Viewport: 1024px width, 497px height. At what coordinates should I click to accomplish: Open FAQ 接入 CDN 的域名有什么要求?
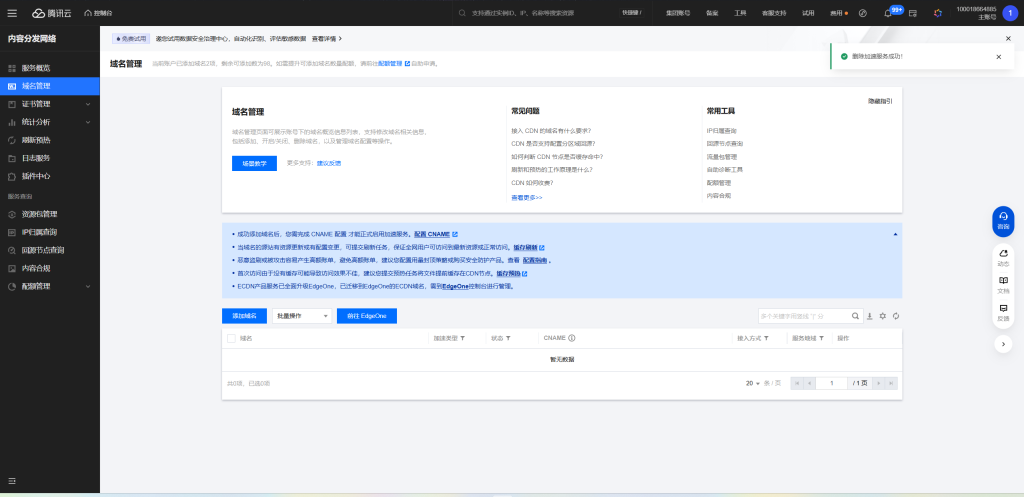click(x=551, y=131)
